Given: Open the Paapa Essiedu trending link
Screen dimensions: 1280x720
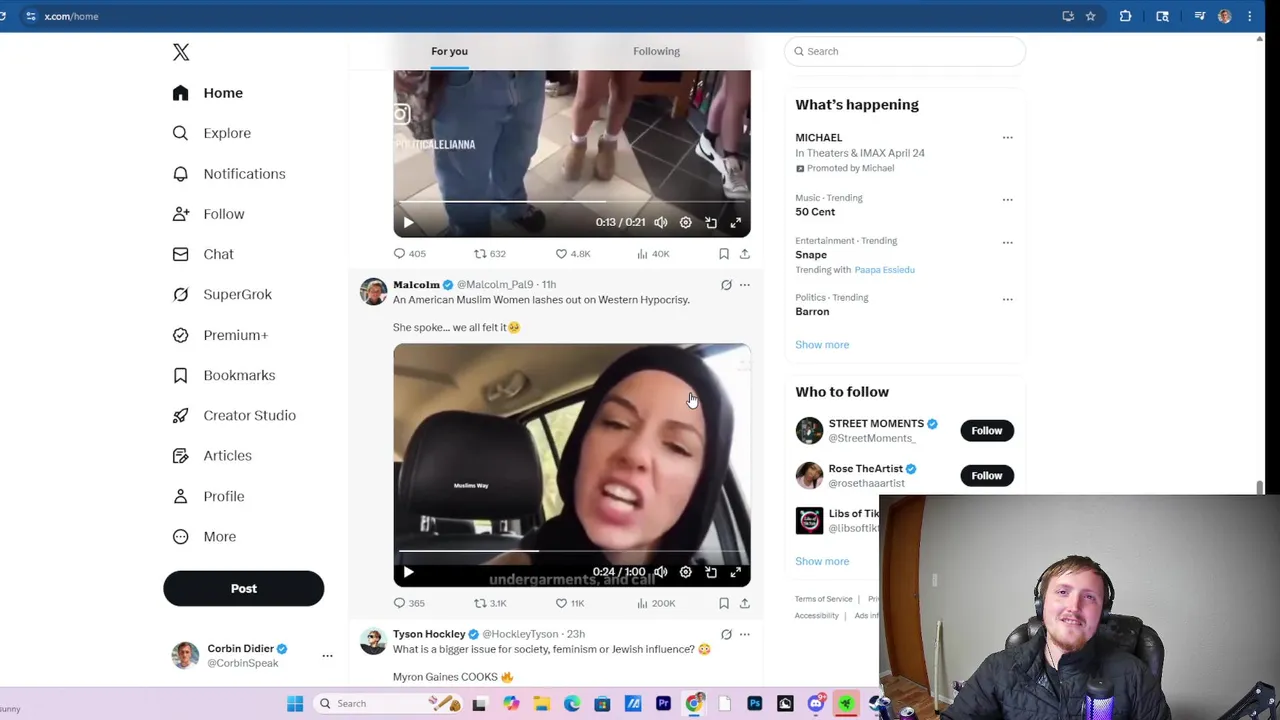Looking at the screenshot, I should tap(884, 270).
